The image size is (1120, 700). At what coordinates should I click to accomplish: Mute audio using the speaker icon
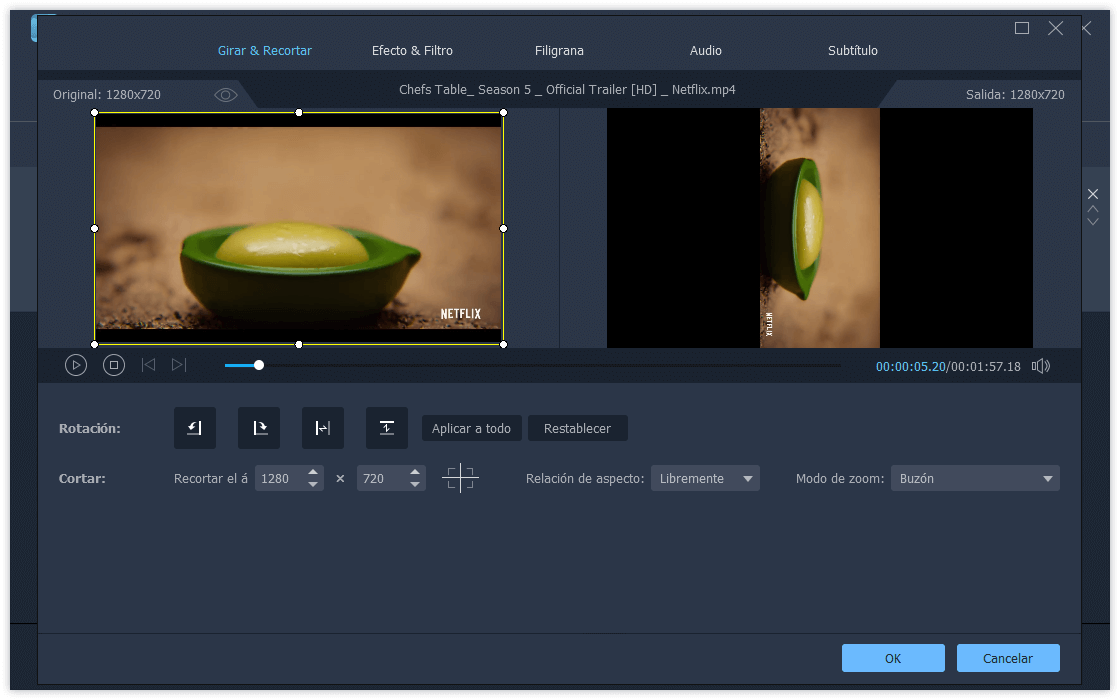pyautogui.click(x=1041, y=366)
